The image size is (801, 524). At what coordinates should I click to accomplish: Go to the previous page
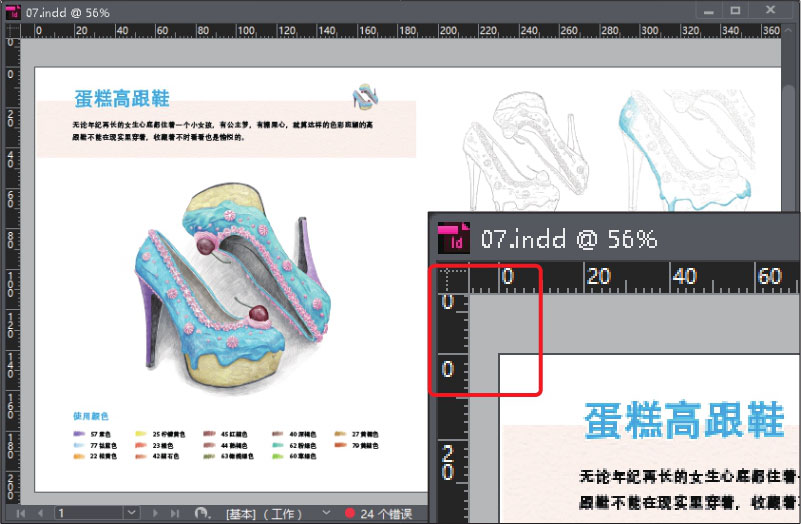tap(40, 513)
